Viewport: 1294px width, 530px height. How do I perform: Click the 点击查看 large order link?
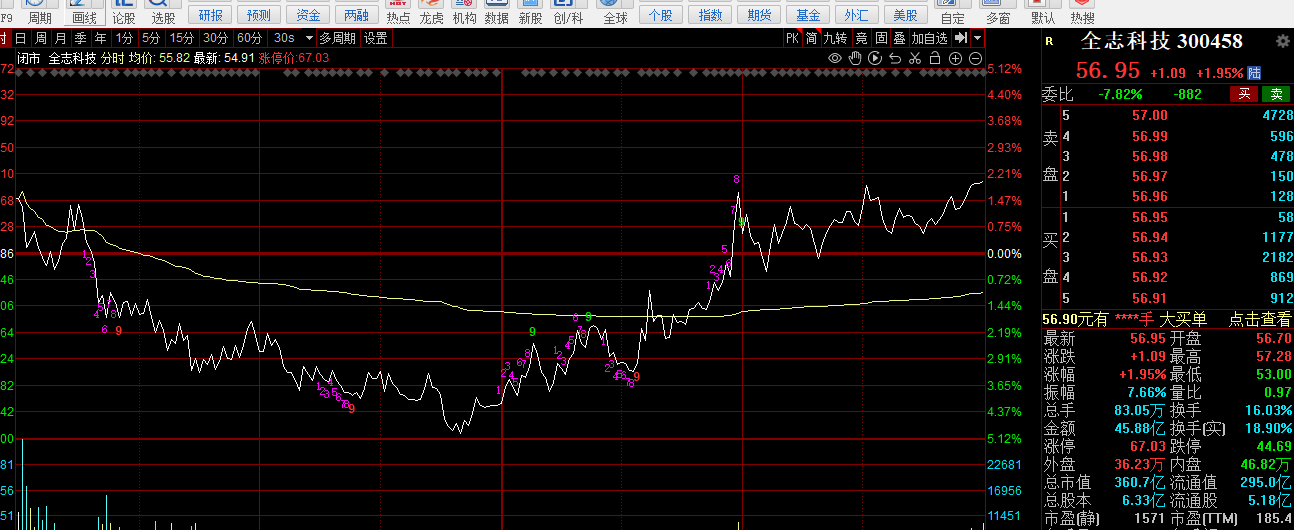(1259, 319)
